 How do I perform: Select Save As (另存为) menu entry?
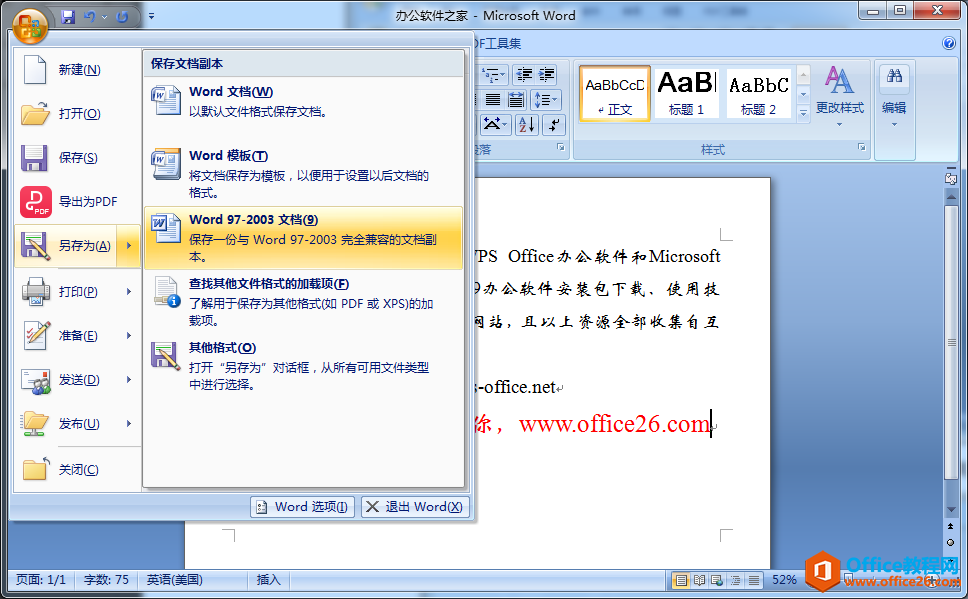[x=65, y=245]
